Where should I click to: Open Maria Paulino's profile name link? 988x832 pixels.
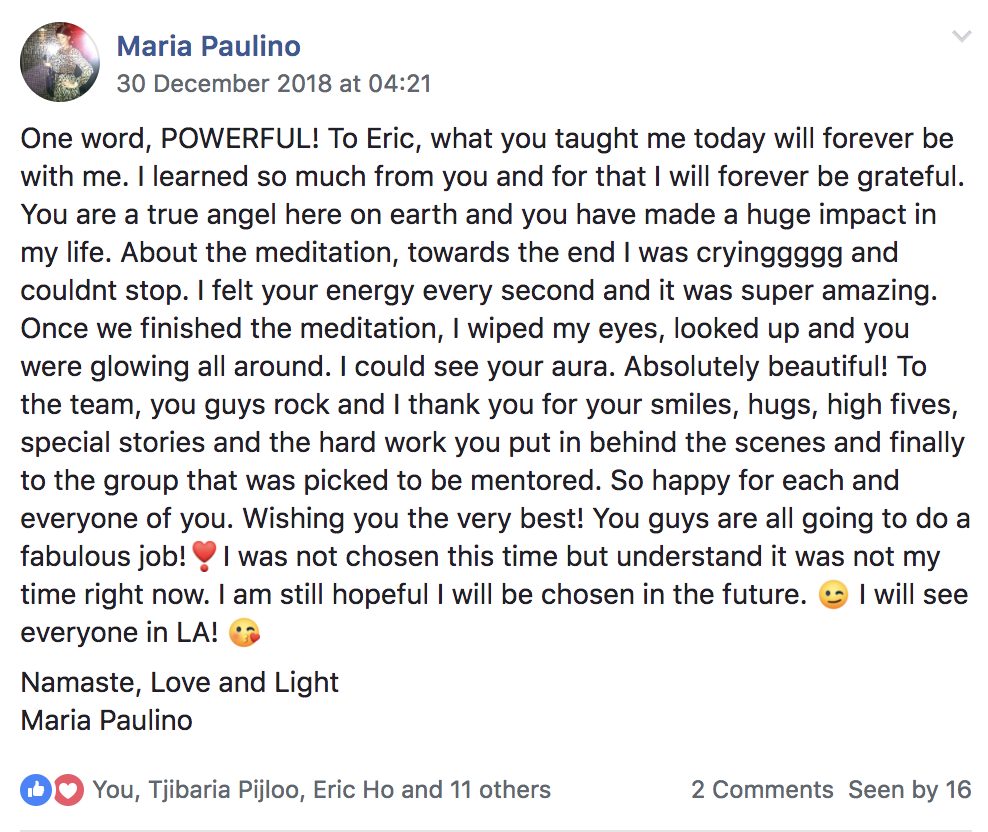(x=209, y=46)
